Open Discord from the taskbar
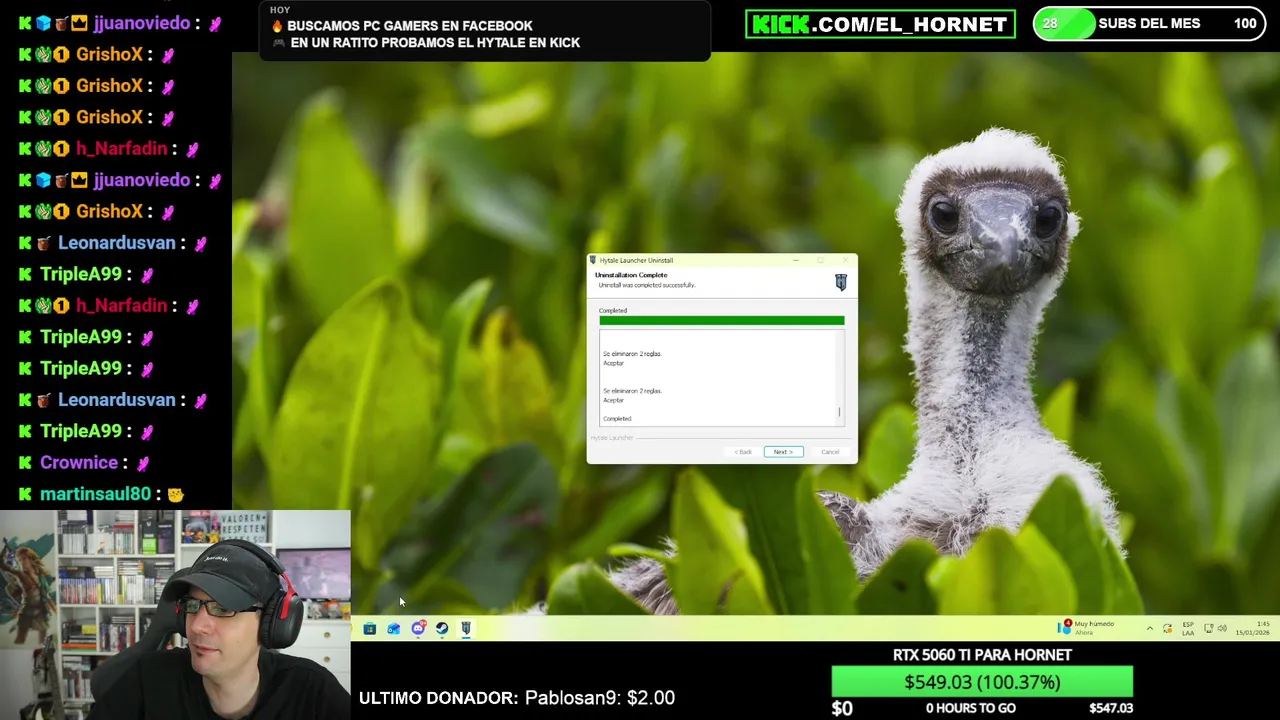The width and height of the screenshot is (1280, 720). (x=418, y=629)
